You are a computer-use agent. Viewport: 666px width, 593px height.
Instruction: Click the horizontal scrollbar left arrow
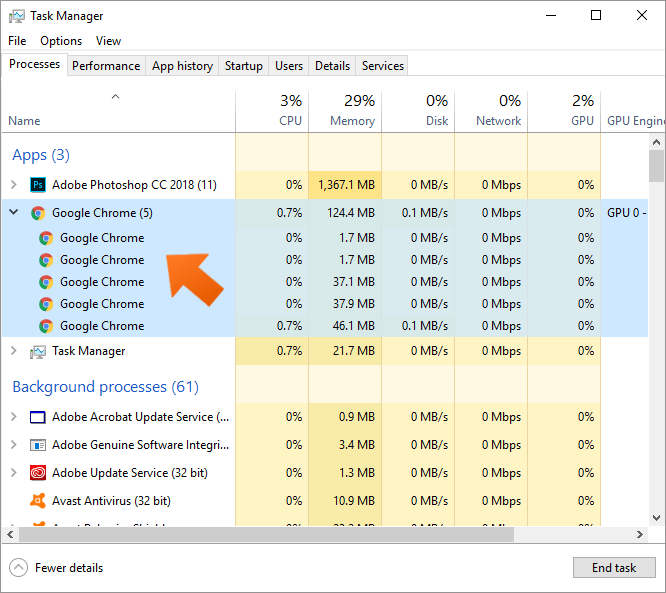click(x=10, y=535)
